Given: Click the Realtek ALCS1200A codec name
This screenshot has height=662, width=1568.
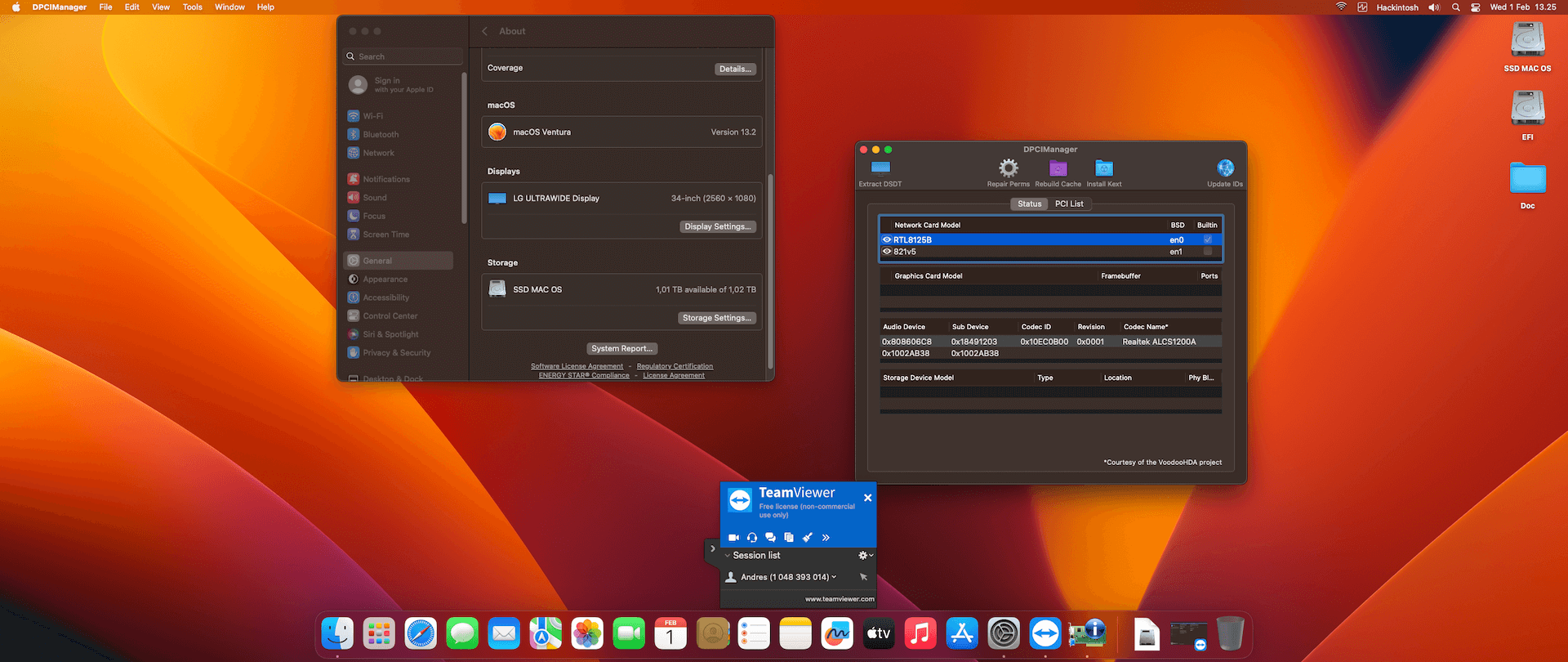Looking at the screenshot, I should coord(1159,342).
